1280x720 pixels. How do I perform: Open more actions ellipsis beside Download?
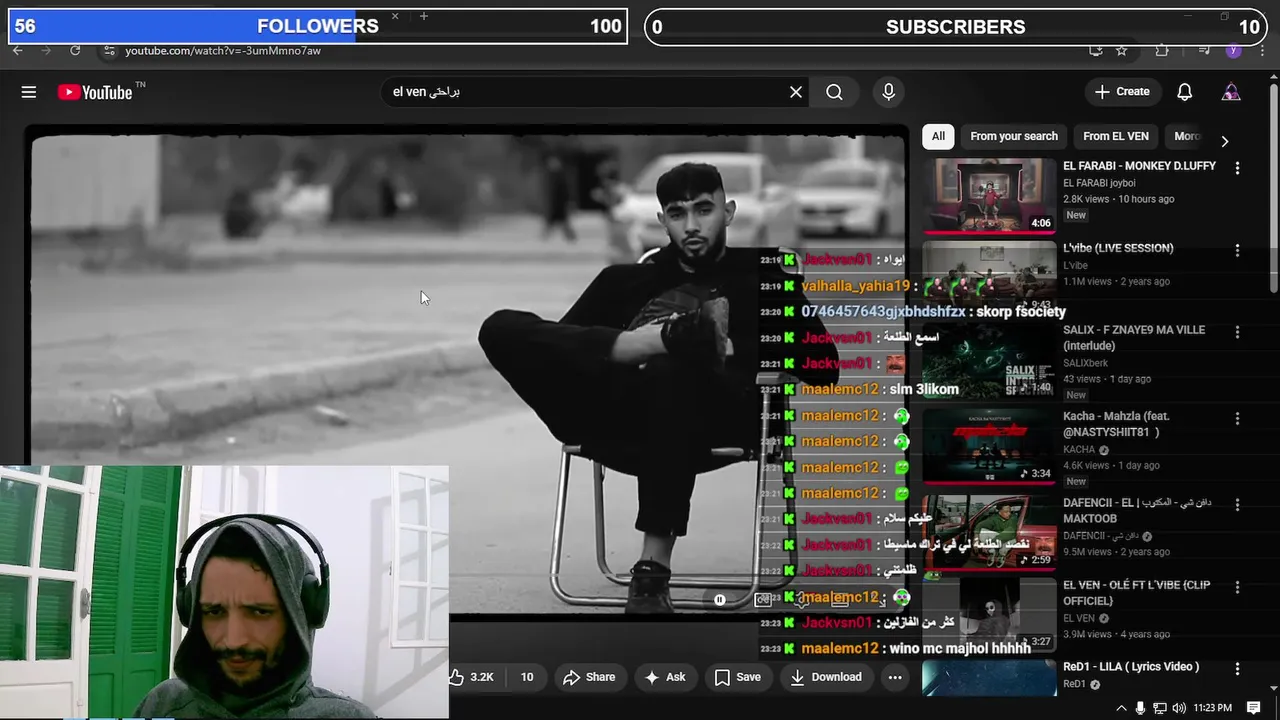[895, 677]
